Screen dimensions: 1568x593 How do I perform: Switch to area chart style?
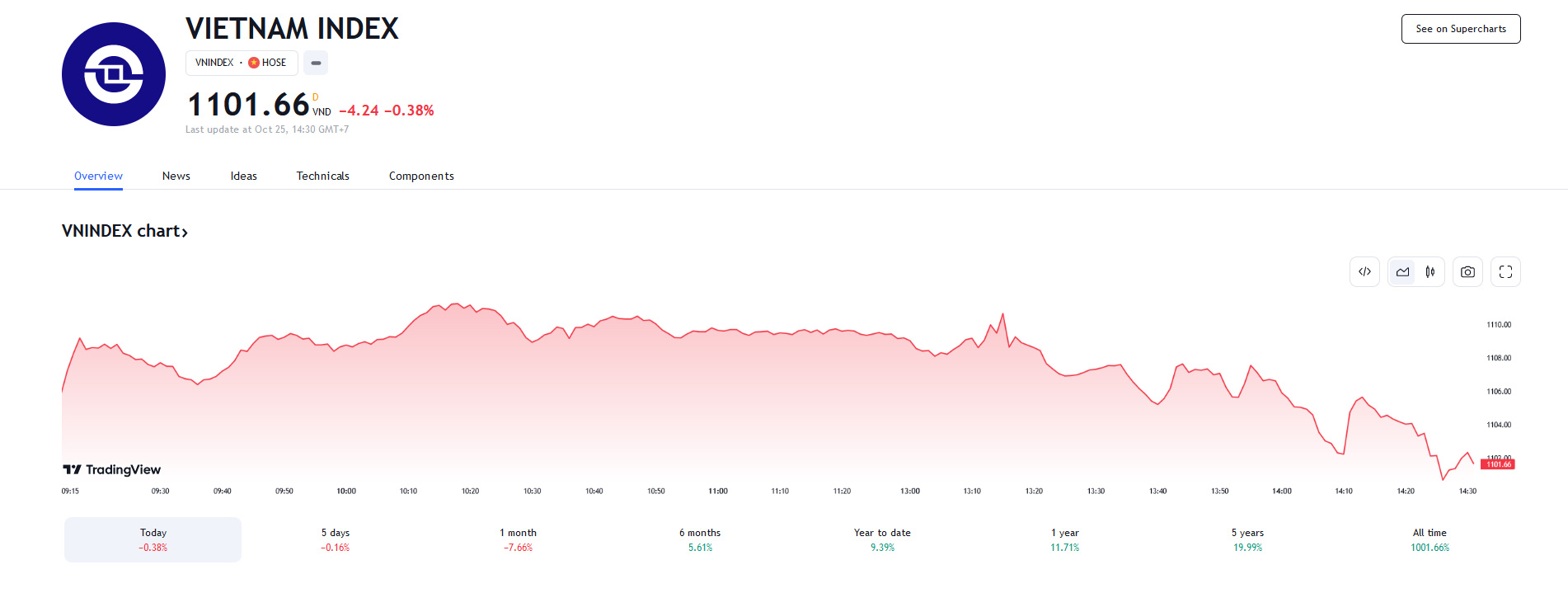click(x=1402, y=272)
